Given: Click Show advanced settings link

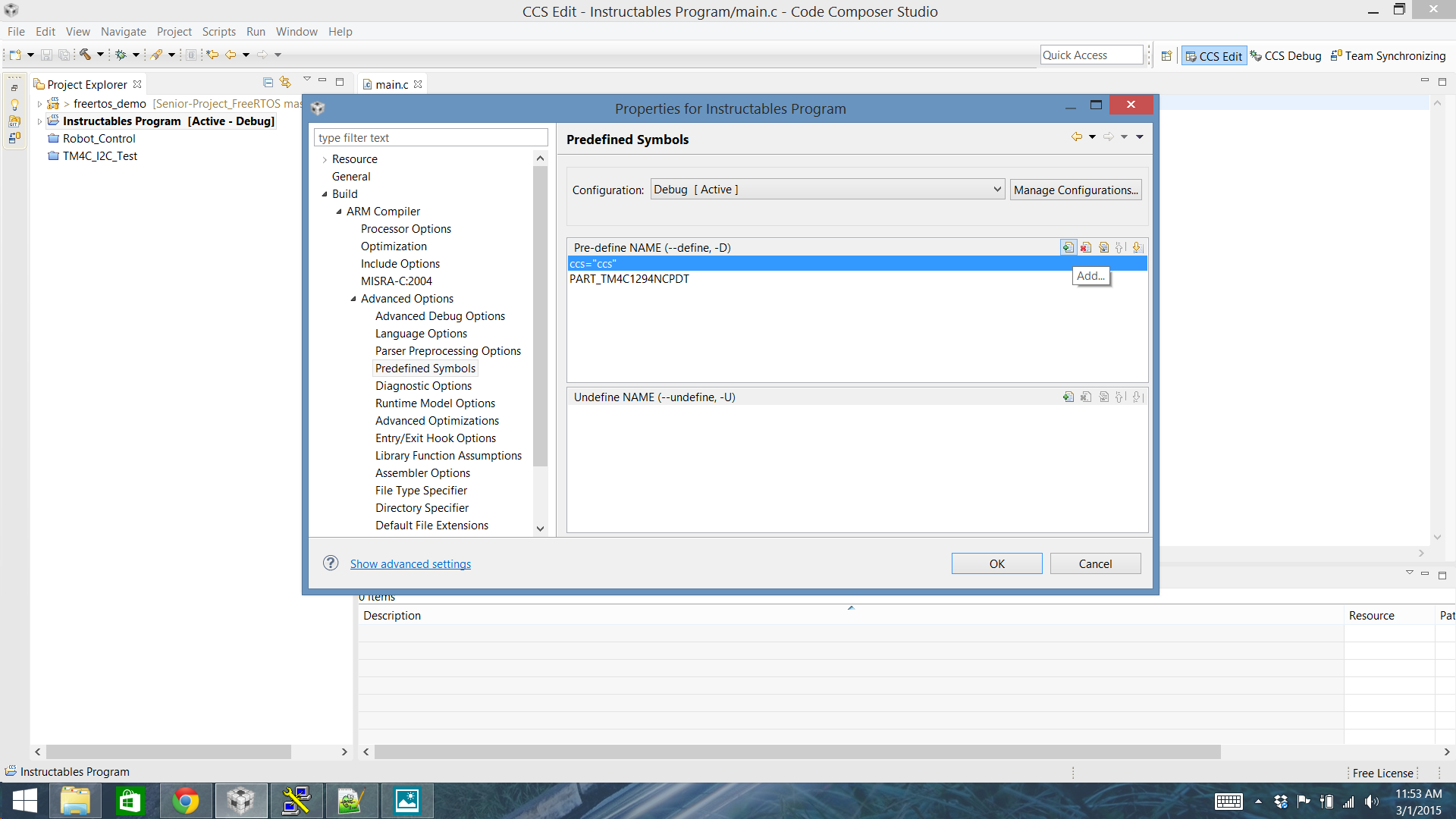Looking at the screenshot, I should point(410,563).
